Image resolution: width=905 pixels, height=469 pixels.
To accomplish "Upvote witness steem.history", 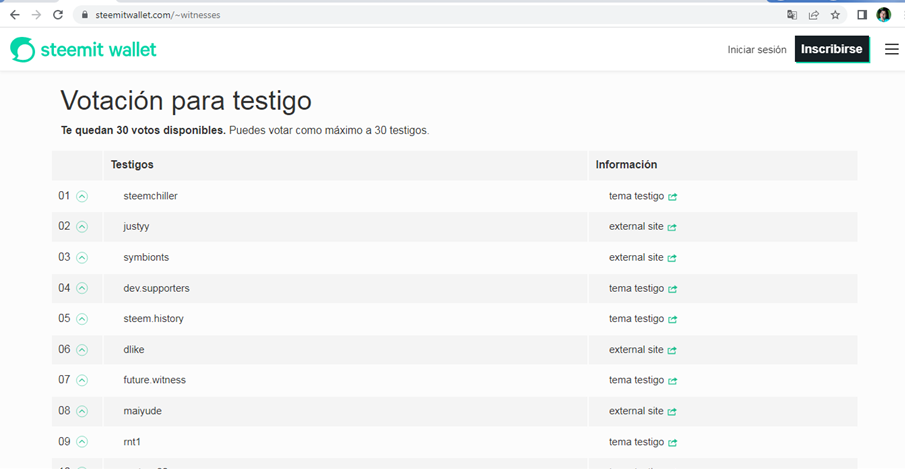I will (82, 319).
